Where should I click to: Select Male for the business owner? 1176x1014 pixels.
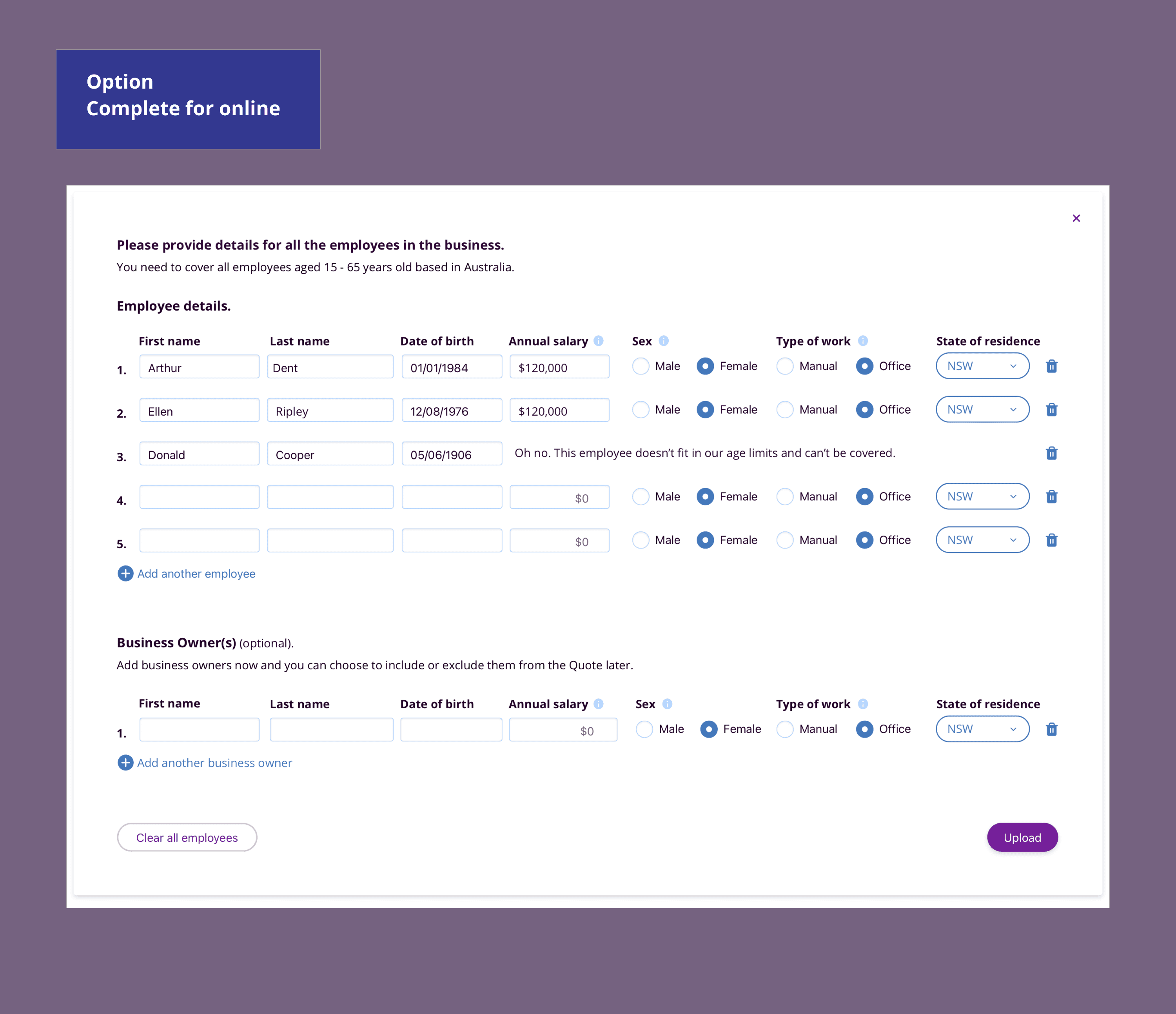click(x=644, y=729)
